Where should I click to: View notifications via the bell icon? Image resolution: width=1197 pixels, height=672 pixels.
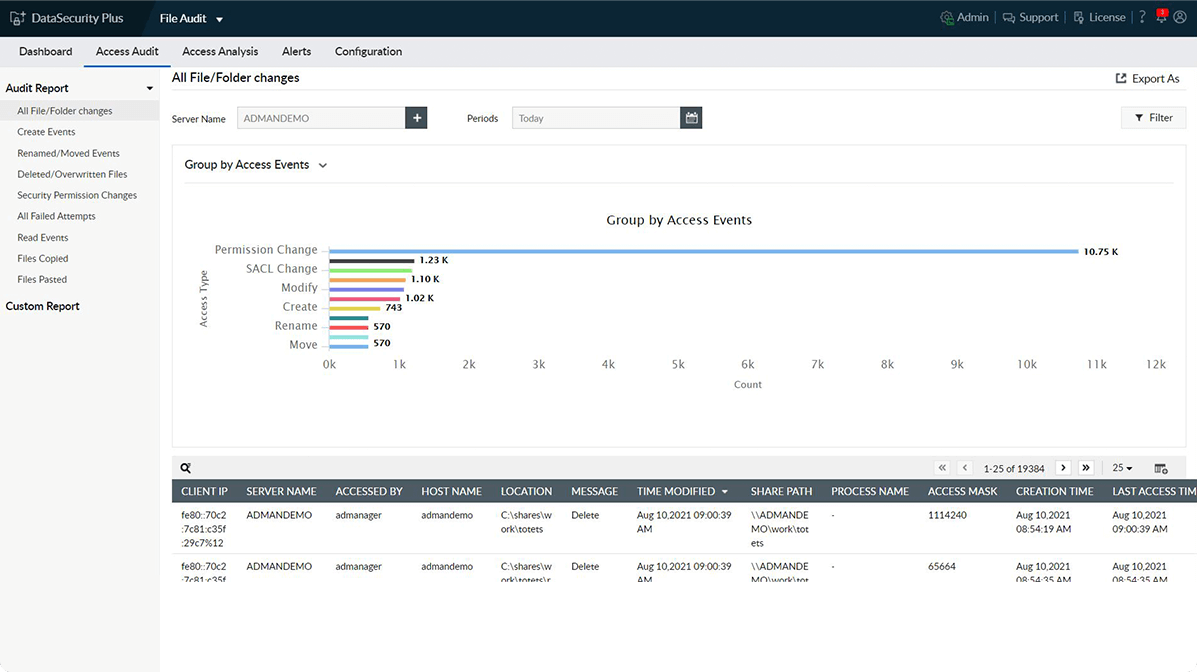coord(1159,16)
